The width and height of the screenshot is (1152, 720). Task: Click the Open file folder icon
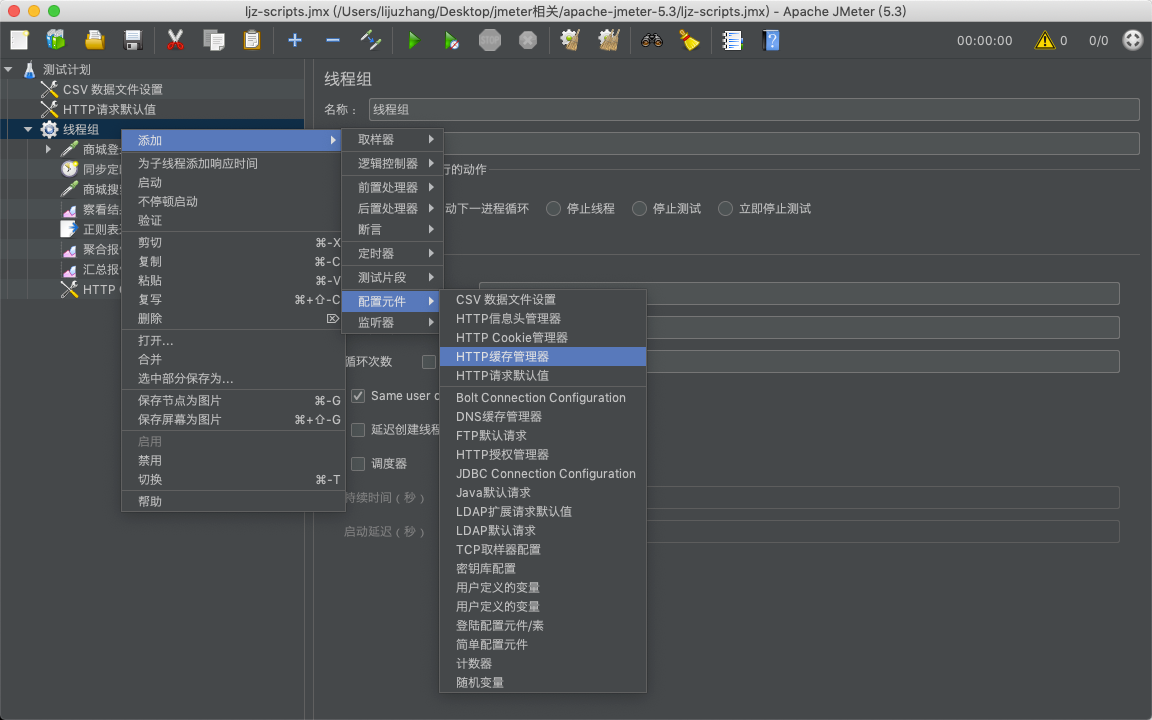(94, 40)
